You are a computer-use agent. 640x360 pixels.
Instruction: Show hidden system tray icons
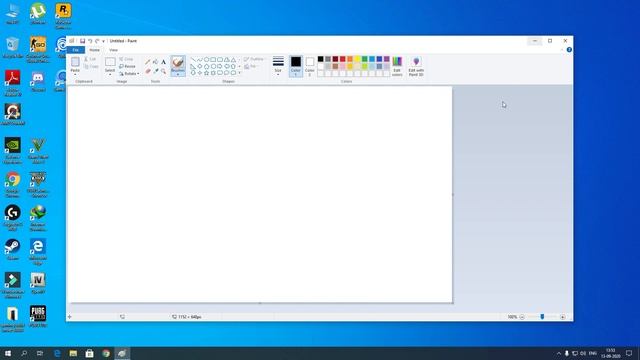(558, 353)
